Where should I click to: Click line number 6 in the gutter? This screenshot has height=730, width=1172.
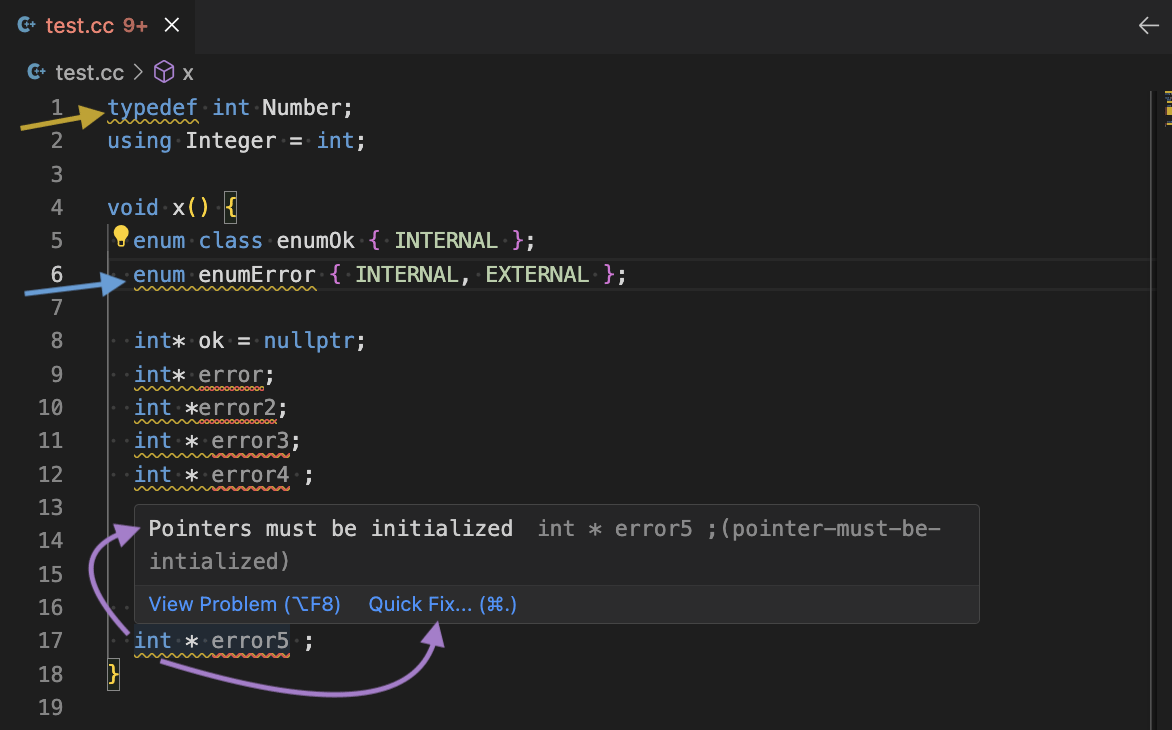[56, 274]
